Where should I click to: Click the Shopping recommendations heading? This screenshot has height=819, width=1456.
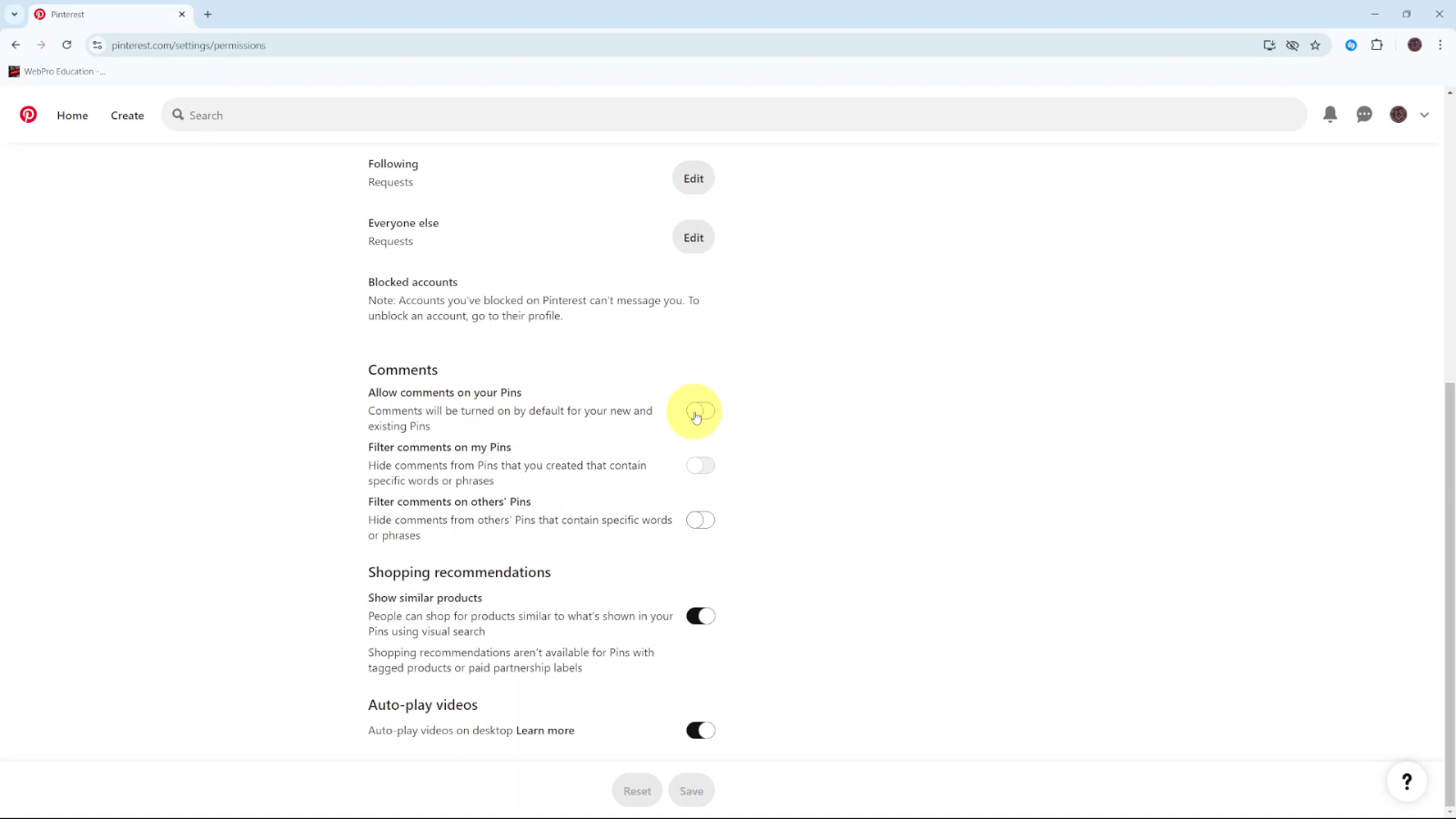pyautogui.click(x=460, y=572)
